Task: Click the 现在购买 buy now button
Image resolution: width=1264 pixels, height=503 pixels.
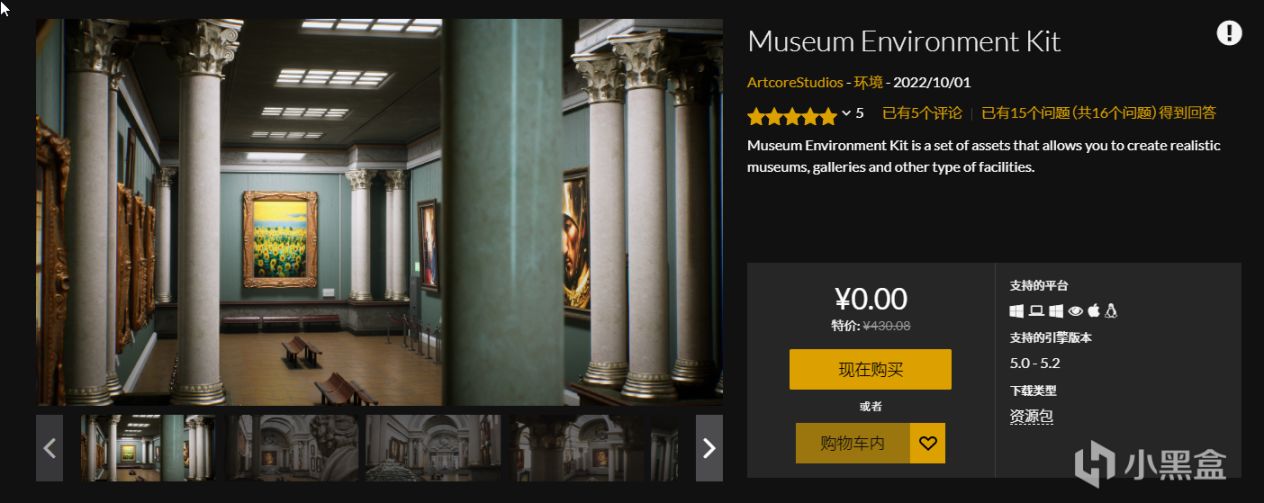Action: click(x=870, y=369)
